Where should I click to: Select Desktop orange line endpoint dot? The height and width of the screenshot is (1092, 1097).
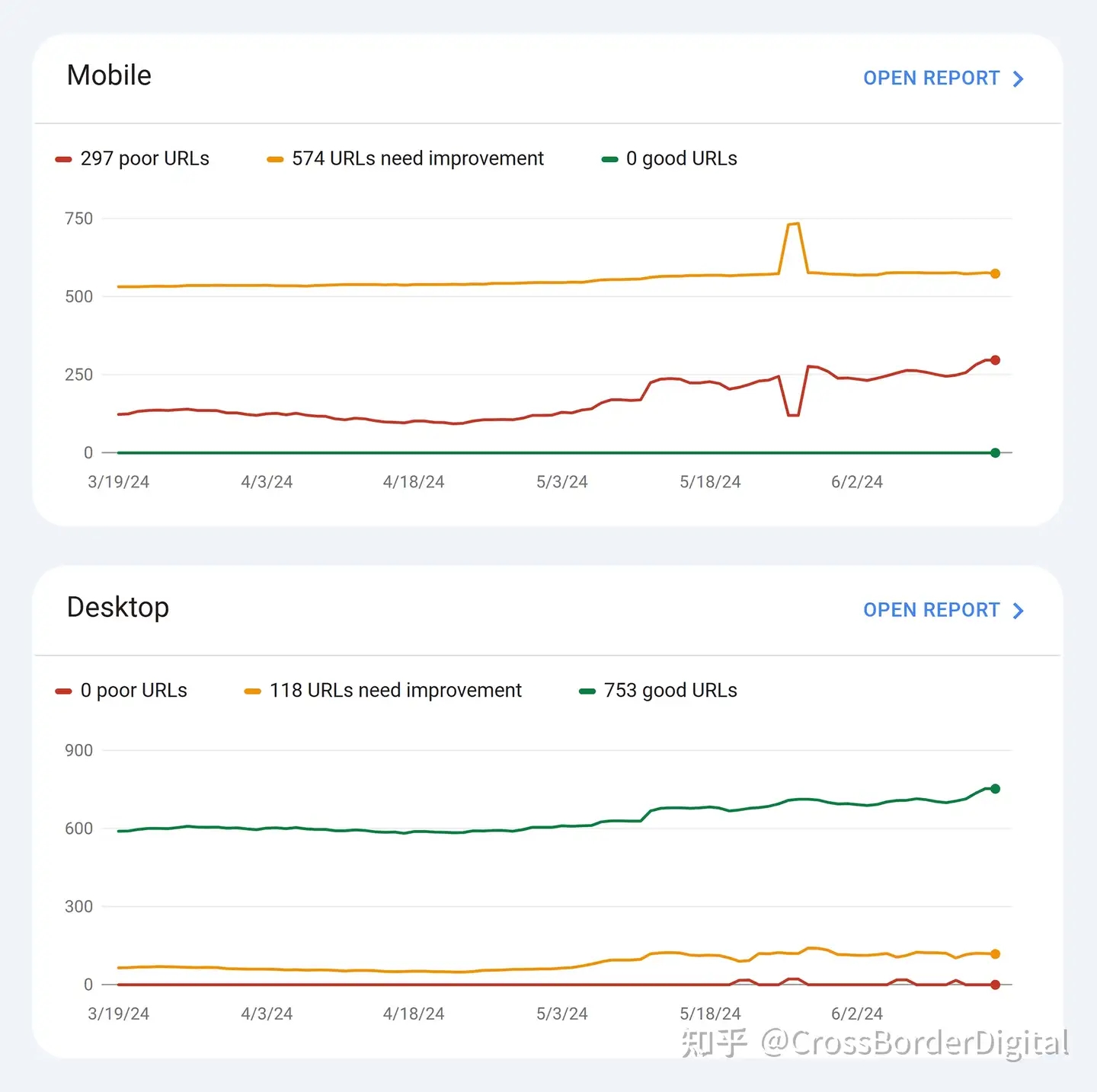coord(995,954)
